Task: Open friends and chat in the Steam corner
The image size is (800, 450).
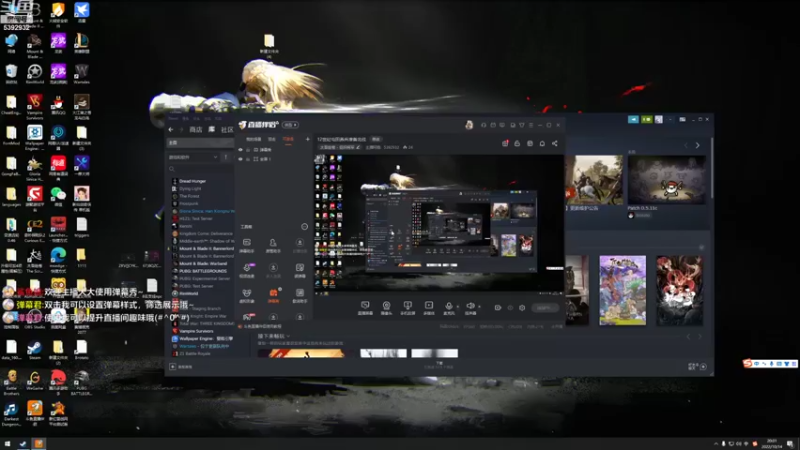Action: [697, 366]
